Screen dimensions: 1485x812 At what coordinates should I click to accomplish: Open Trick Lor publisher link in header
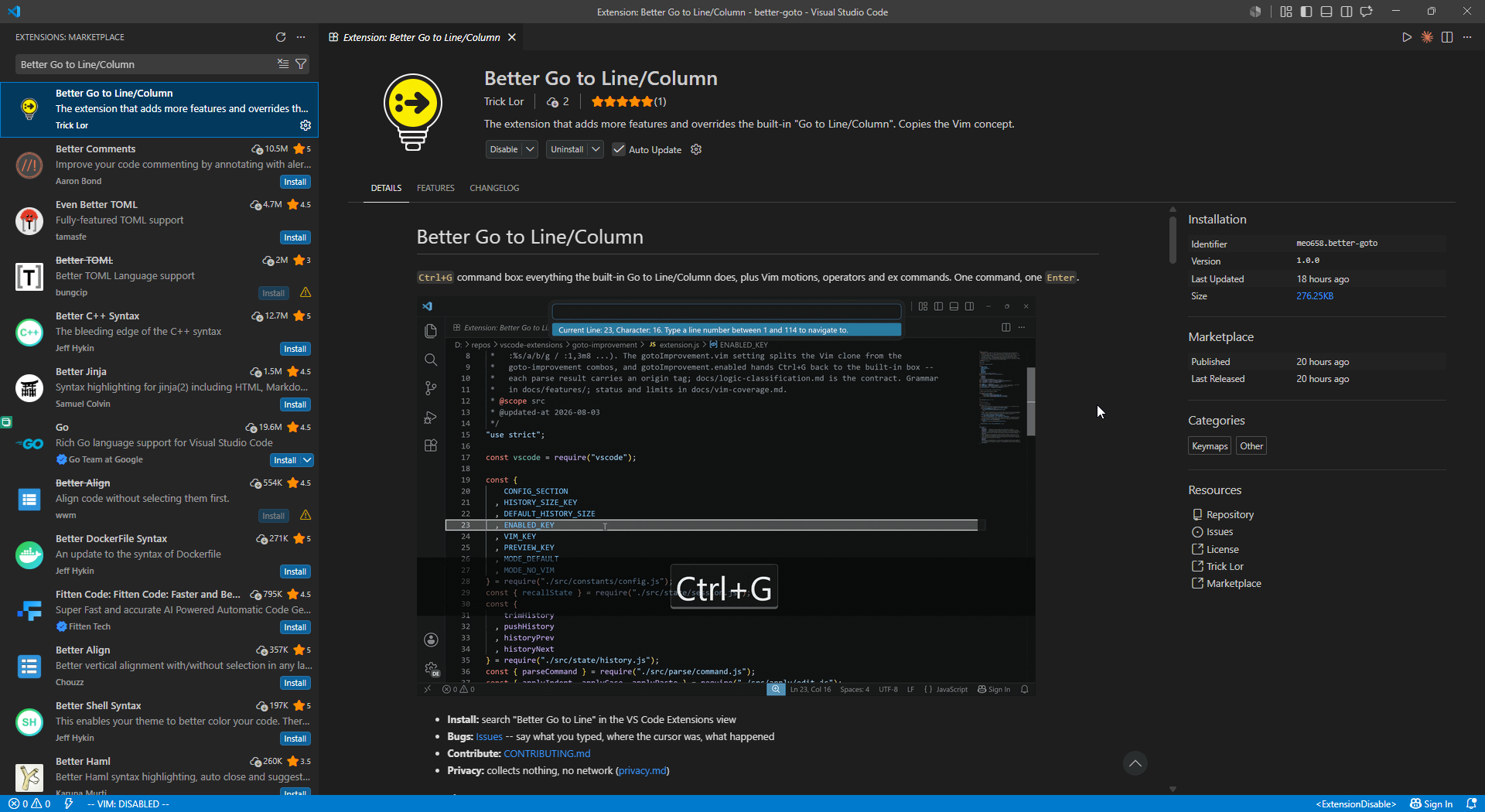point(504,101)
